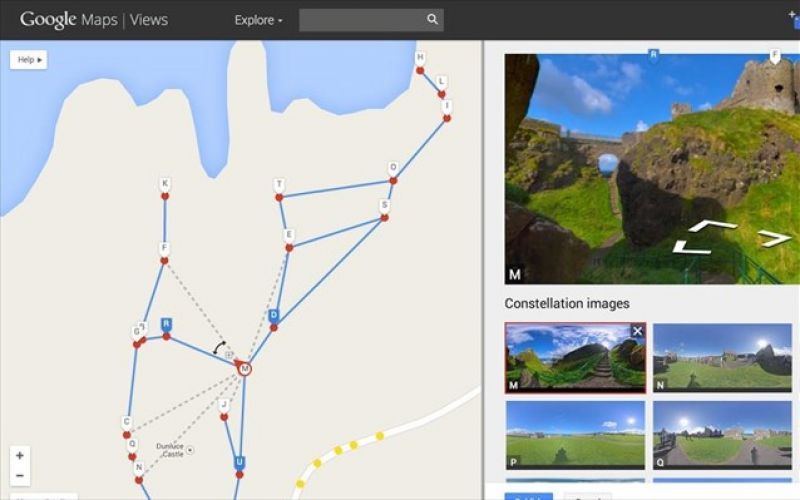Click the Dunluce Castle place pin

point(190,450)
